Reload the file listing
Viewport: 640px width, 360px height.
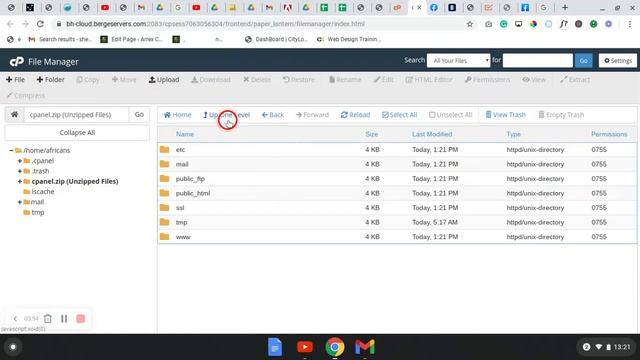pyautogui.click(x=355, y=115)
